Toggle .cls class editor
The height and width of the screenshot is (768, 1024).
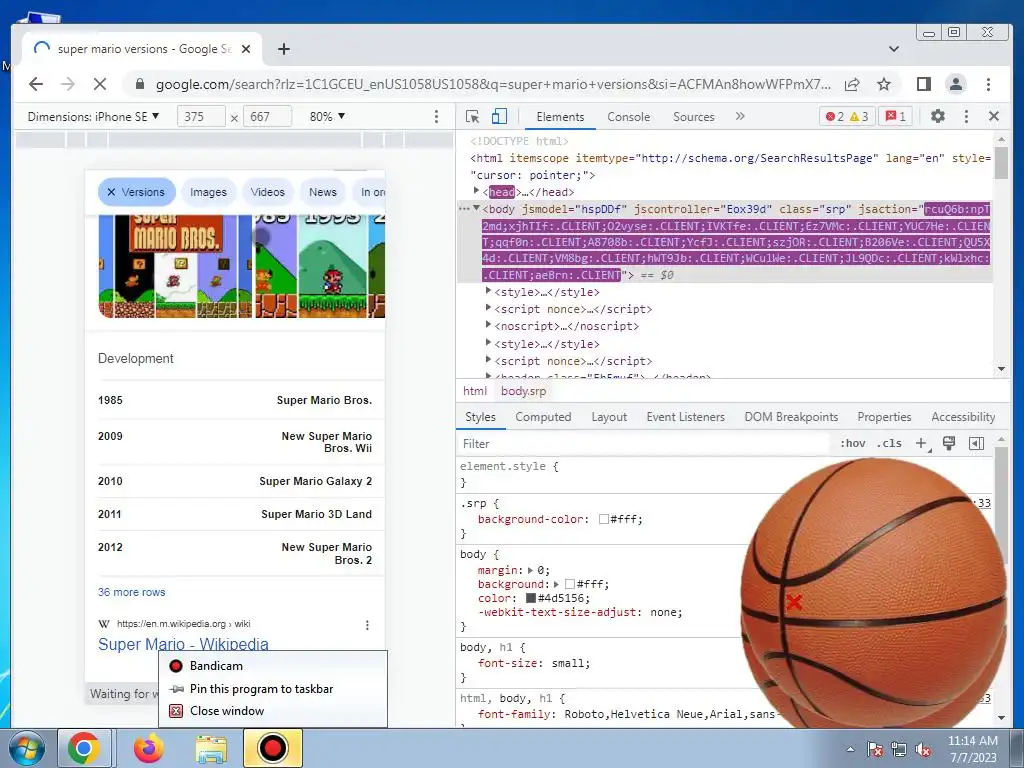click(888, 443)
